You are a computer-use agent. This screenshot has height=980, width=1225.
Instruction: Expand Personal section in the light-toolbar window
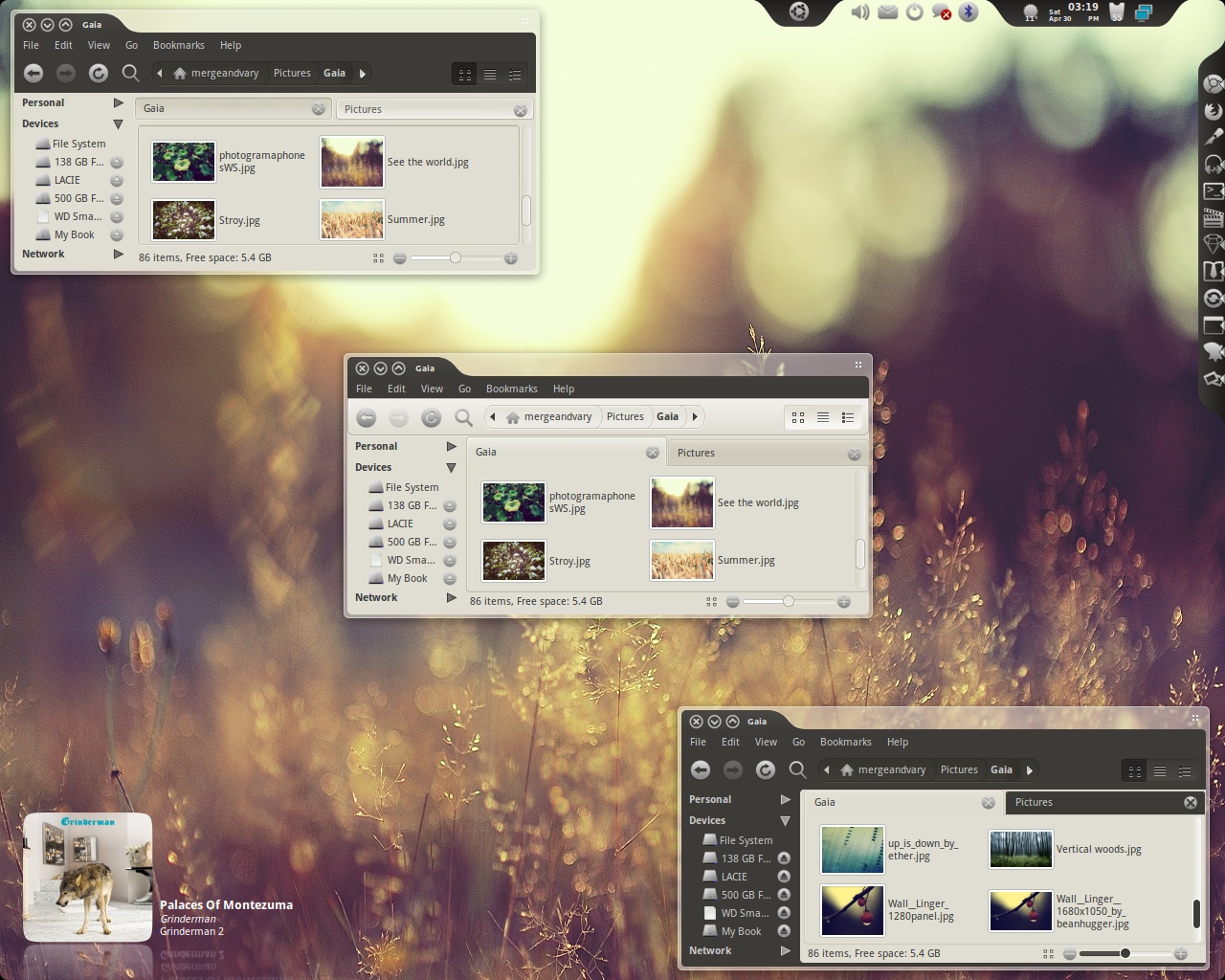click(x=452, y=446)
